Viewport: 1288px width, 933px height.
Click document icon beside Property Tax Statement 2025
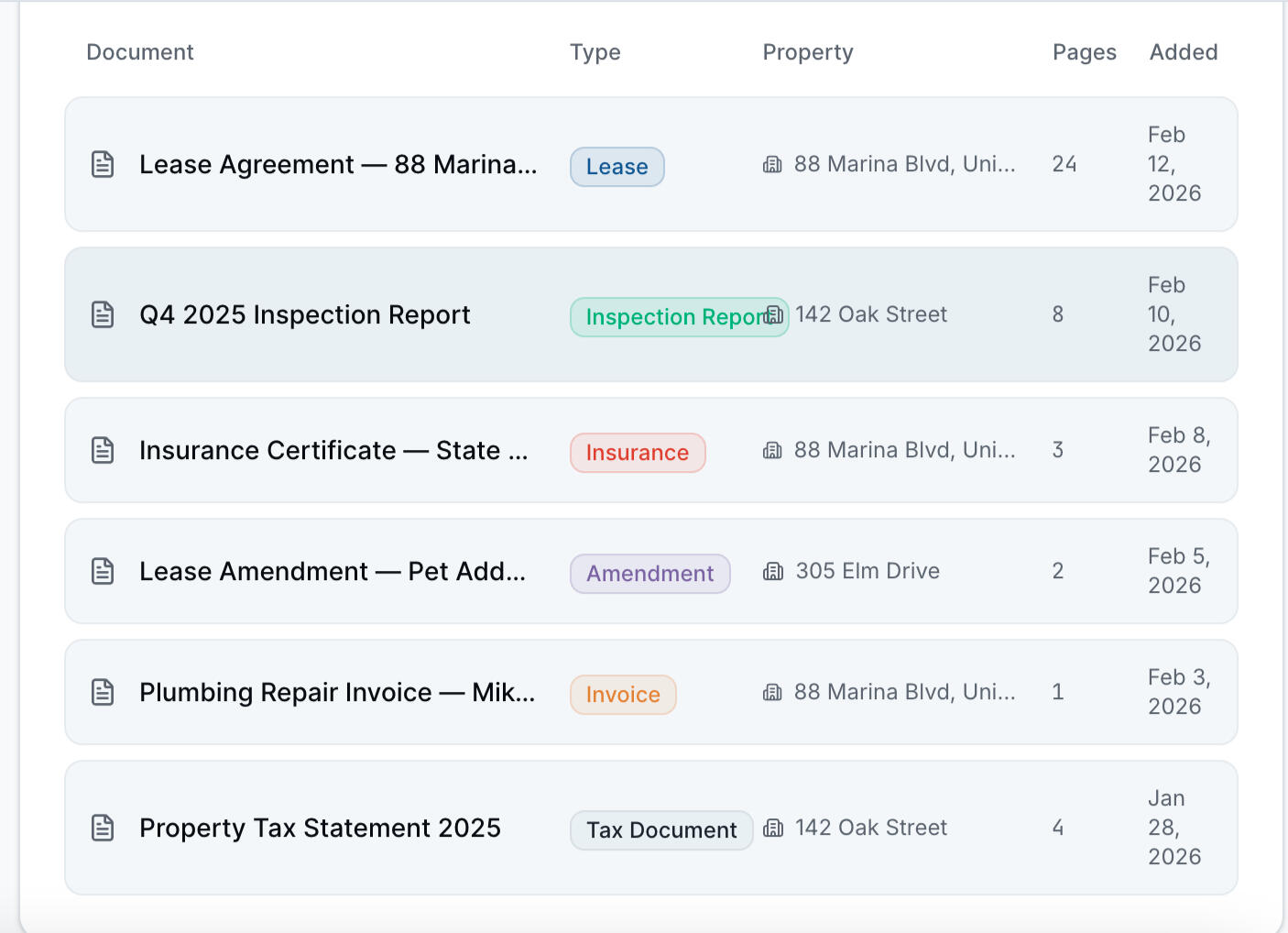point(103,829)
